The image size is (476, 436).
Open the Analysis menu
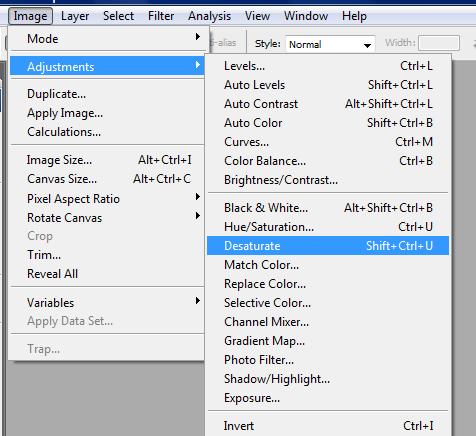pyautogui.click(x=209, y=16)
